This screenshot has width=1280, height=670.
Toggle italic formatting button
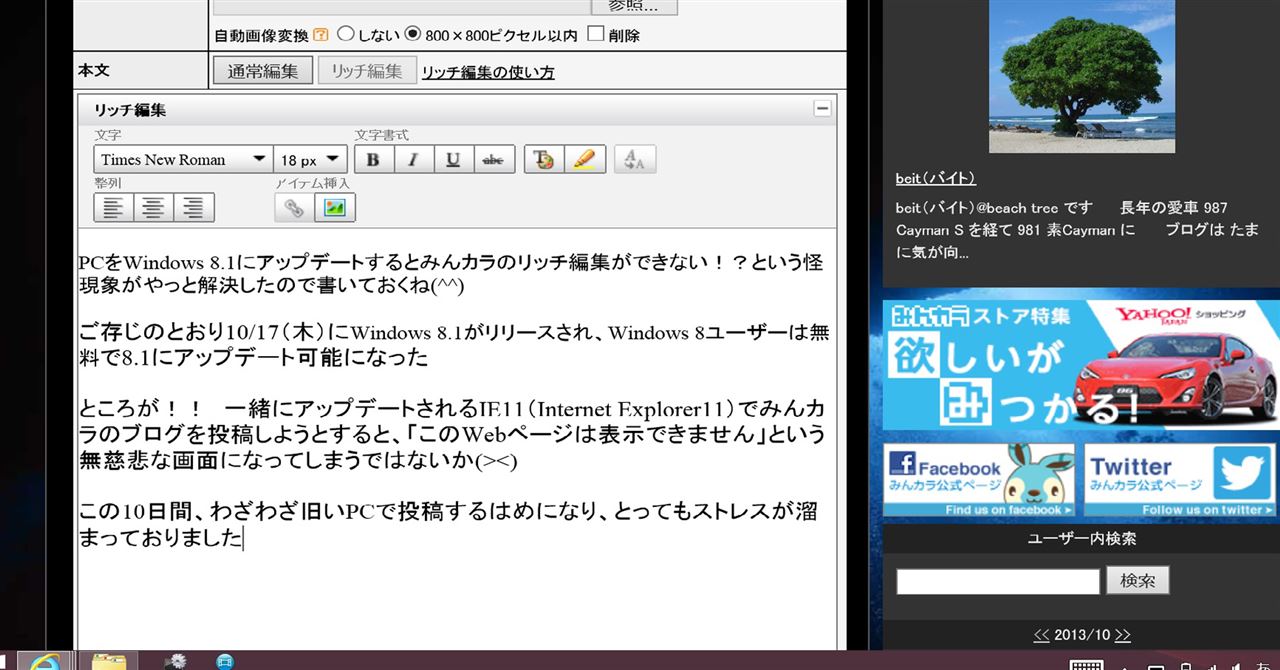[x=414, y=159]
